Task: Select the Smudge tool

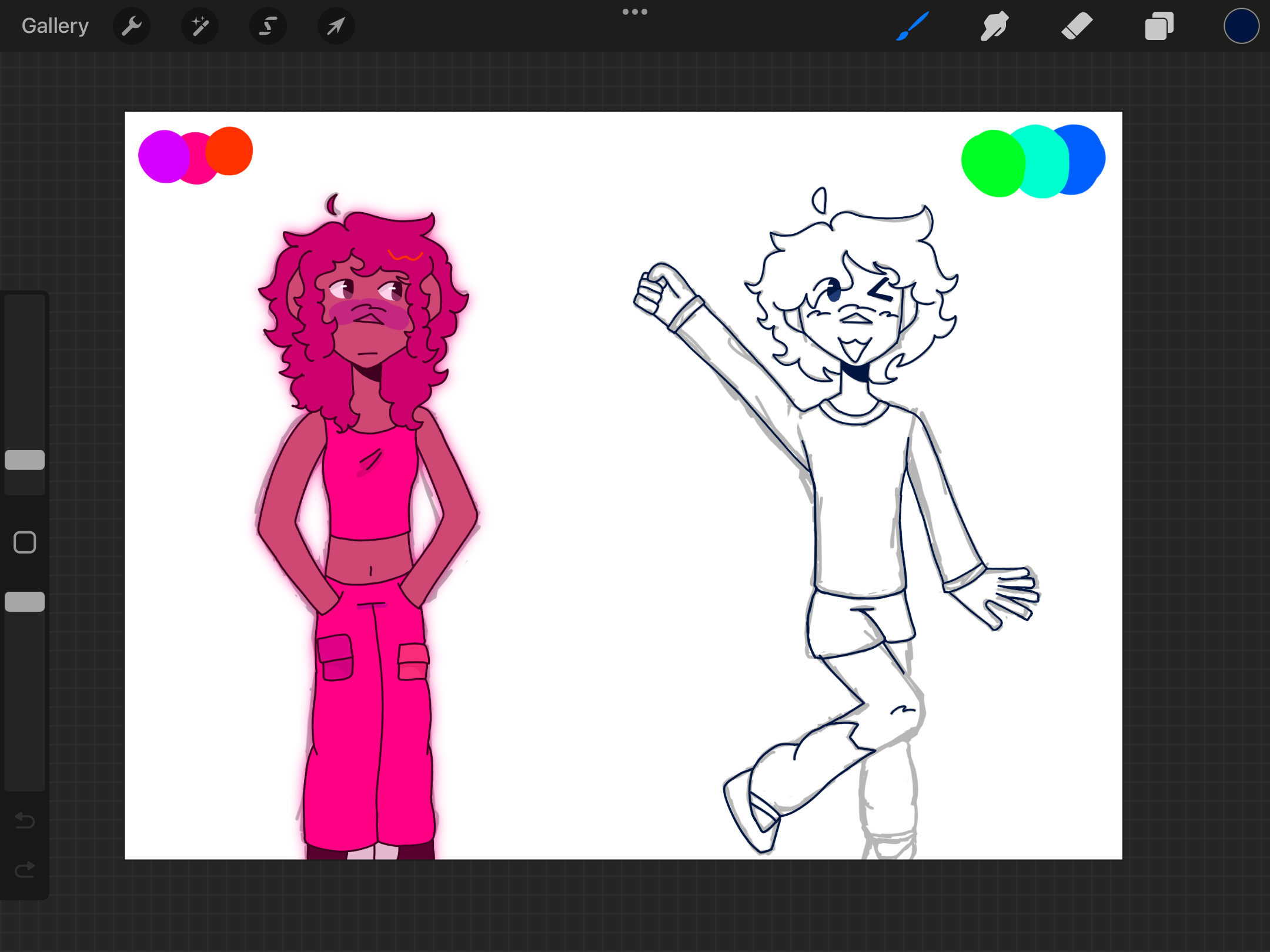Action: pos(994,26)
